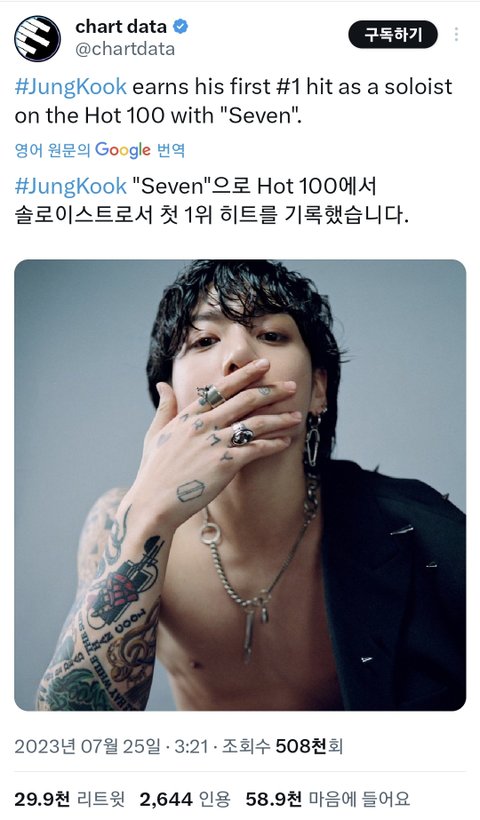Click the English tweet text about Hot 100

tap(233, 101)
